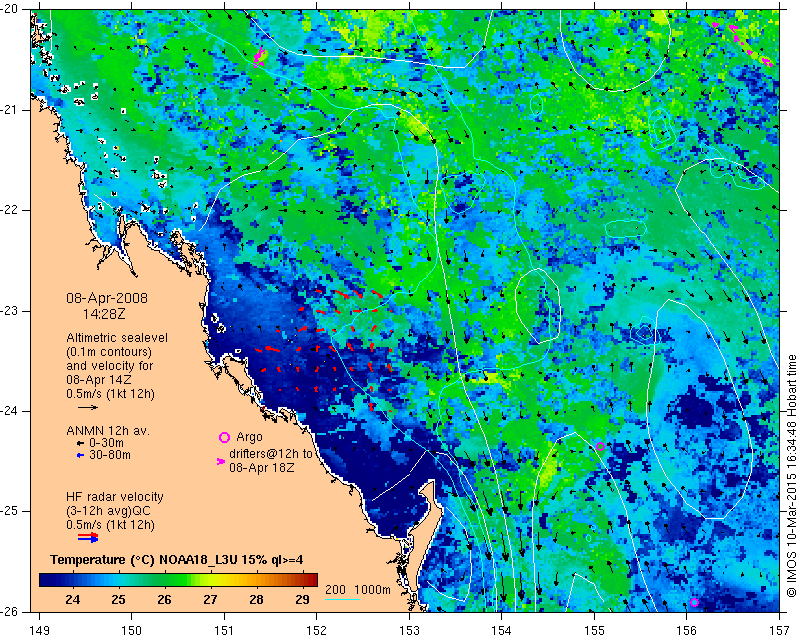Click the '200' isobath depth label
800x640 pixels.
tap(335, 589)
